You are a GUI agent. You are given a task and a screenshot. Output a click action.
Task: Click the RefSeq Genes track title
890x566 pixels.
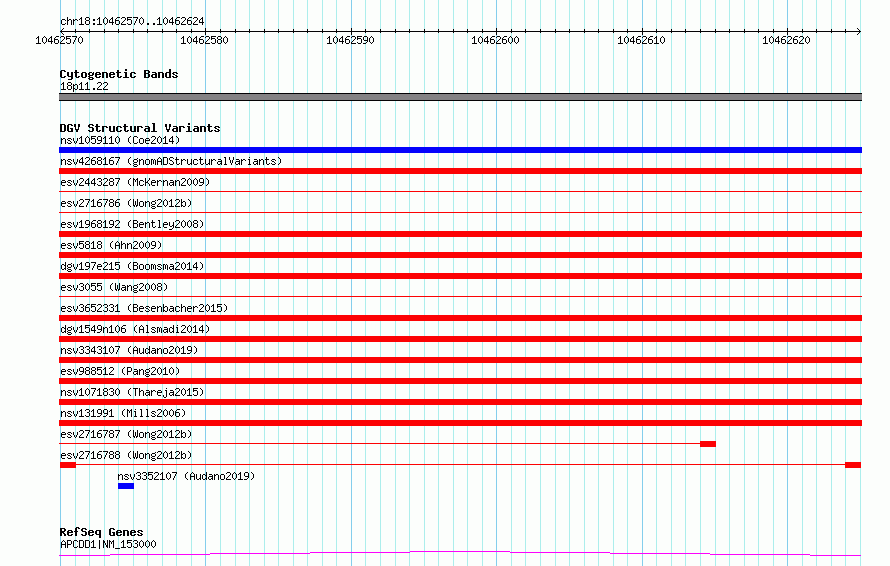pos(101,532)
